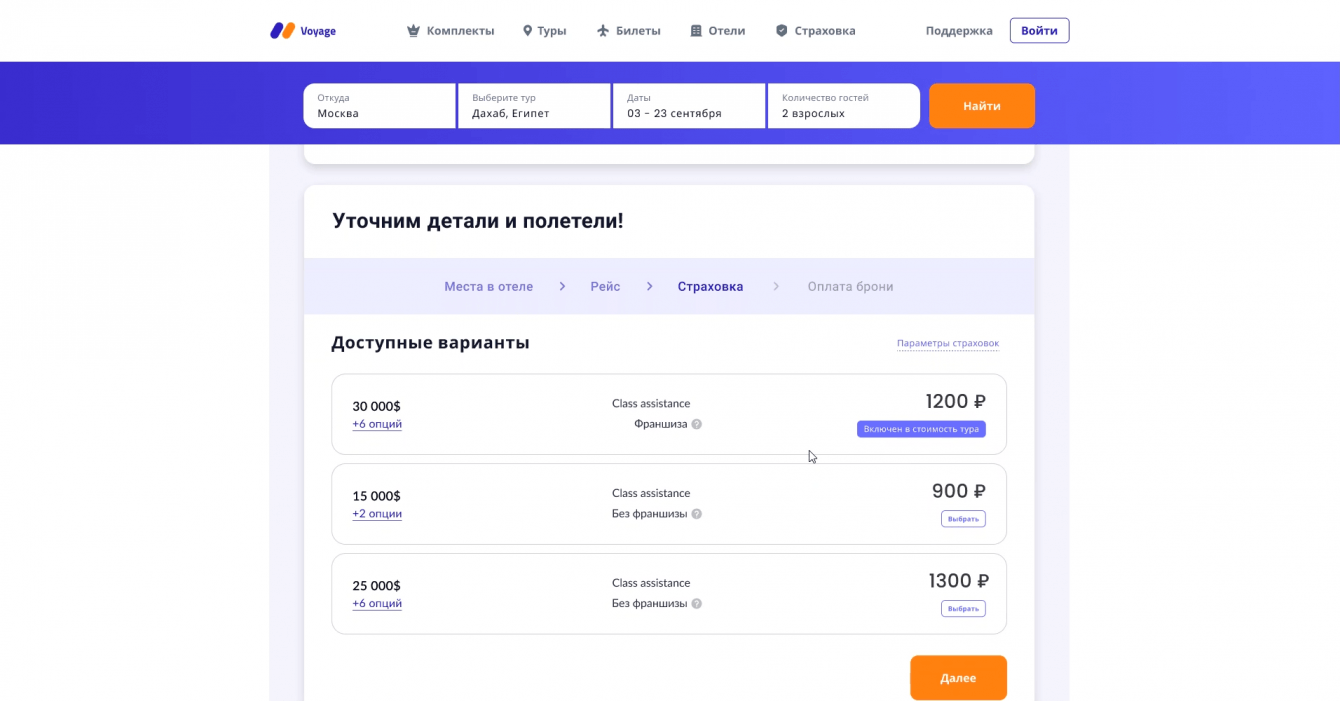Click the shield icon beside Страховка
Image resolution: width=1340 pixels, height=701 pixels.
click(x=782, y=31)
